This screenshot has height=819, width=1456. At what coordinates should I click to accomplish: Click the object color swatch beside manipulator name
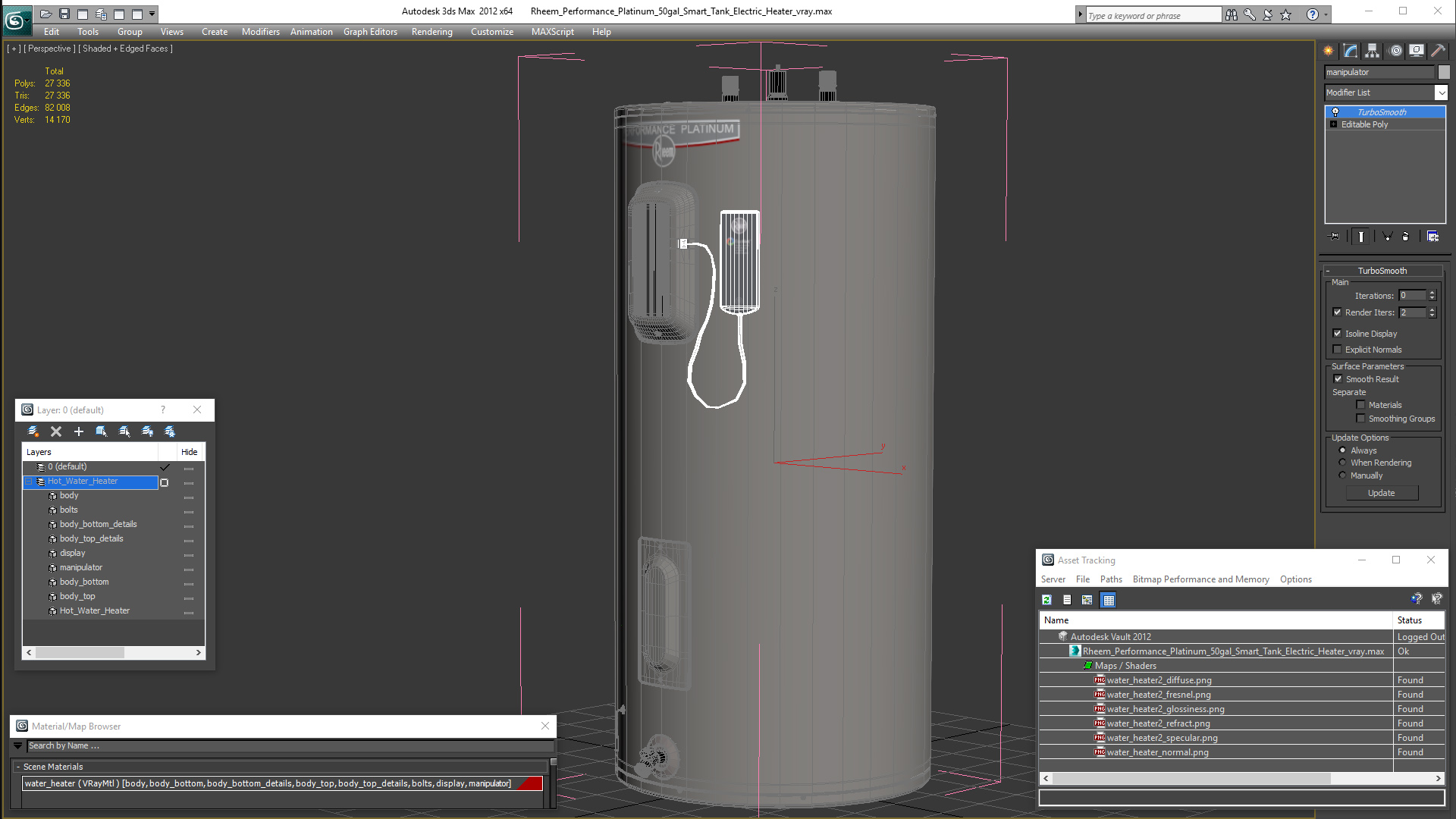(1444, 72)
